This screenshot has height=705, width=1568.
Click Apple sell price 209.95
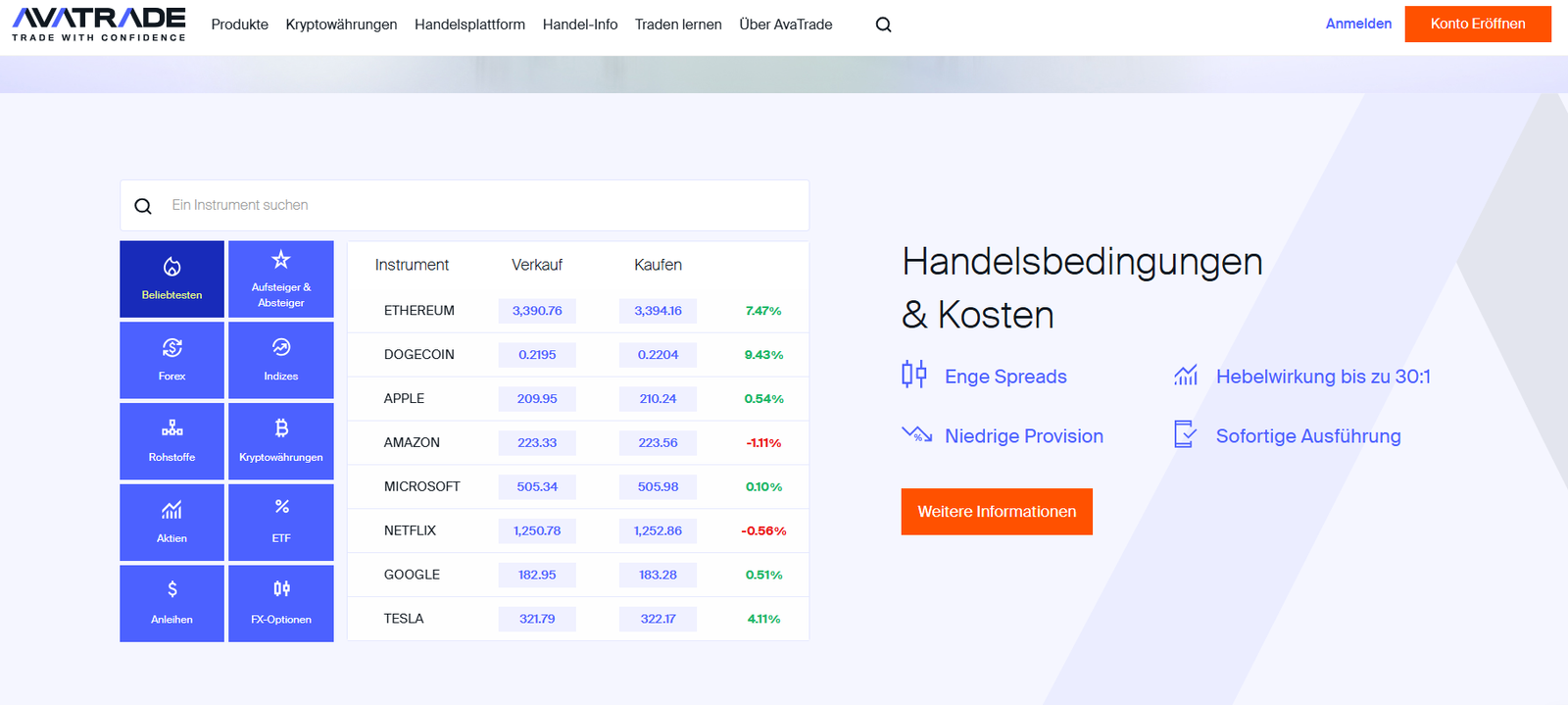point(537,399)
